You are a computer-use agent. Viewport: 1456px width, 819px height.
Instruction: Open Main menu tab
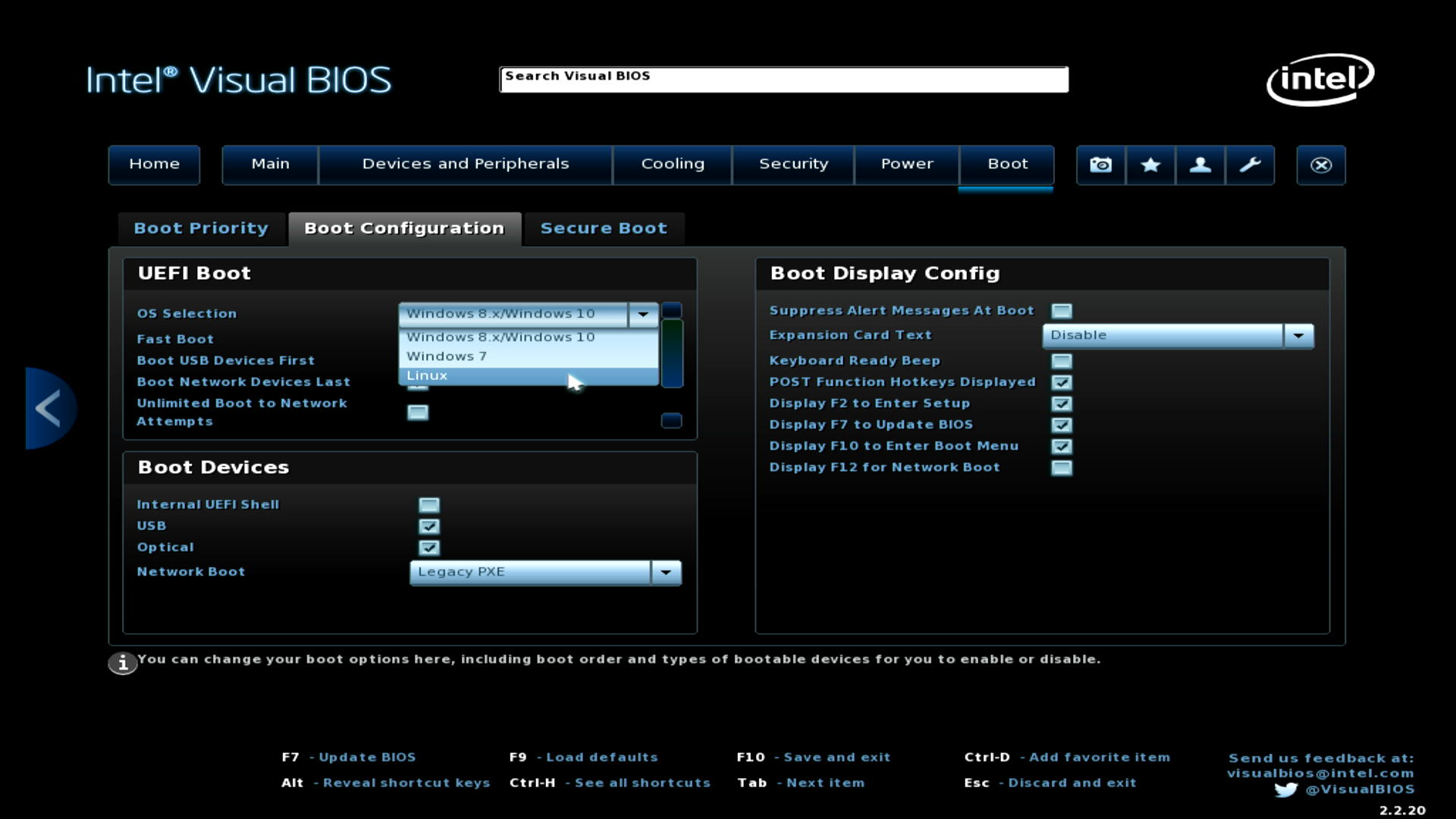coord(270,165)
